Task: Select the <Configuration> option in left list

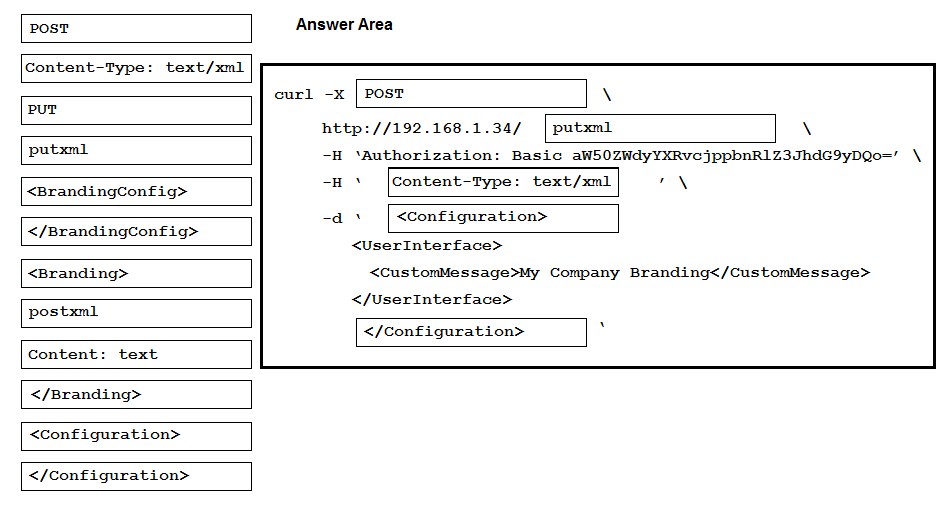Action: [136, 436]
